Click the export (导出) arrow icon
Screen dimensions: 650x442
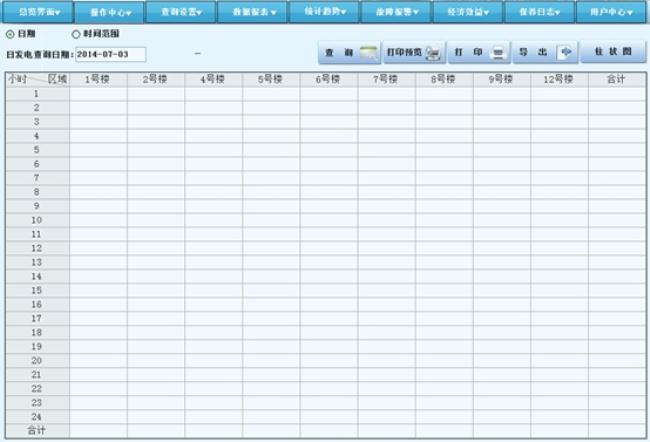[565, 53]
